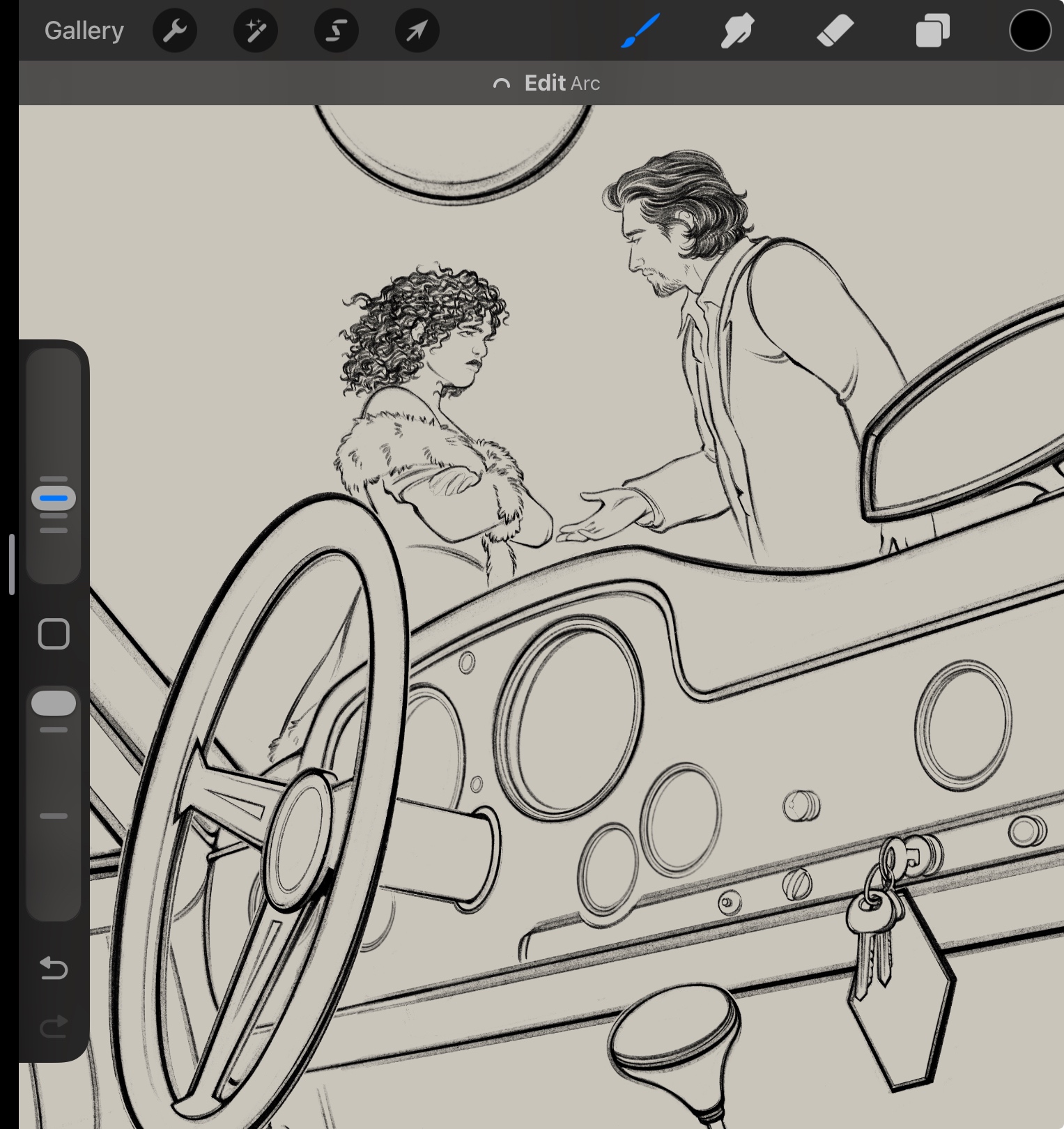
Task: Select the Smudge tool
Action: point(737,31)
